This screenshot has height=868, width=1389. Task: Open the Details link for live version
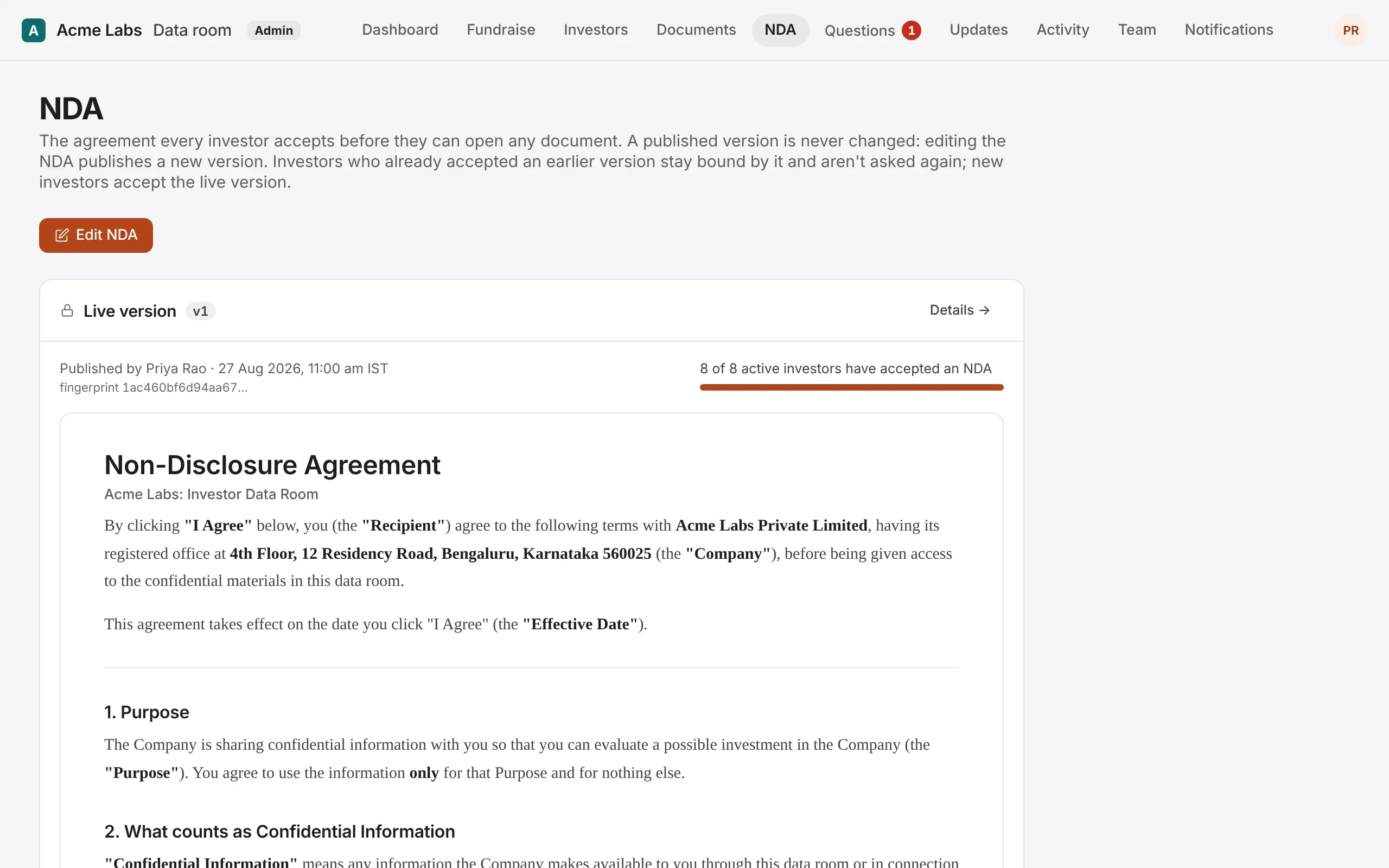click(960, 310)
